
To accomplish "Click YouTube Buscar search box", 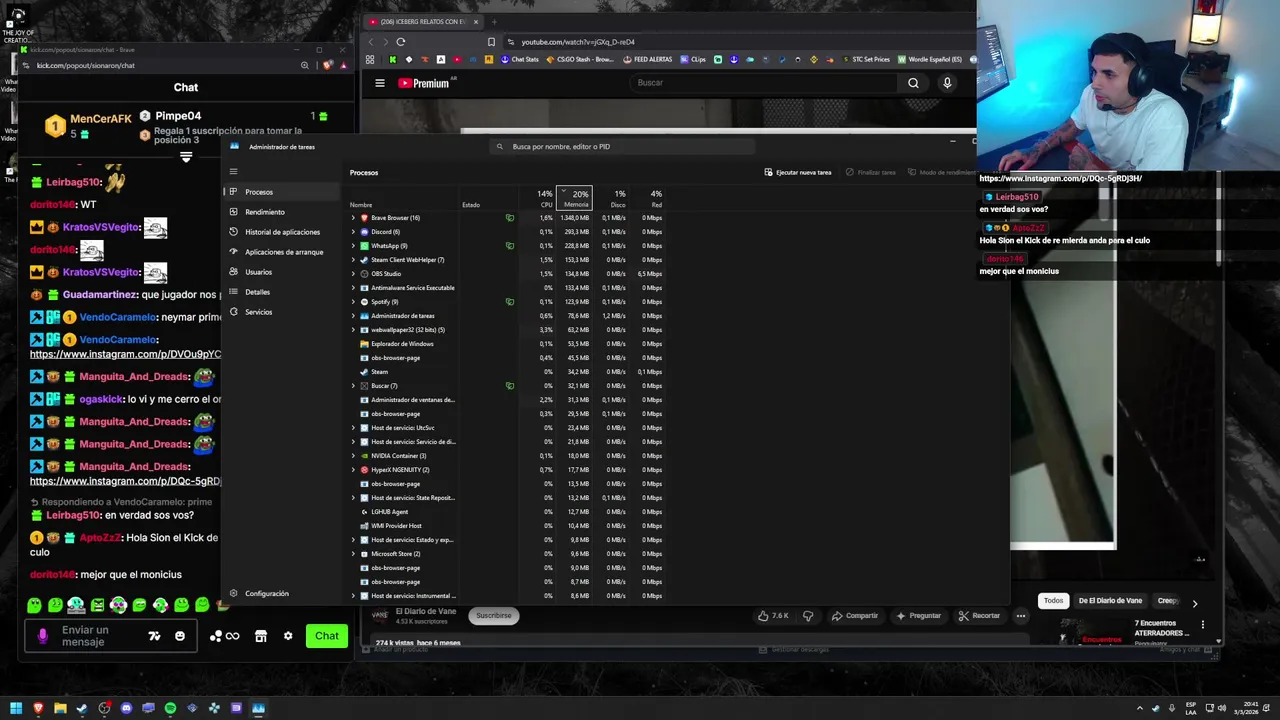I will point(765,83).
